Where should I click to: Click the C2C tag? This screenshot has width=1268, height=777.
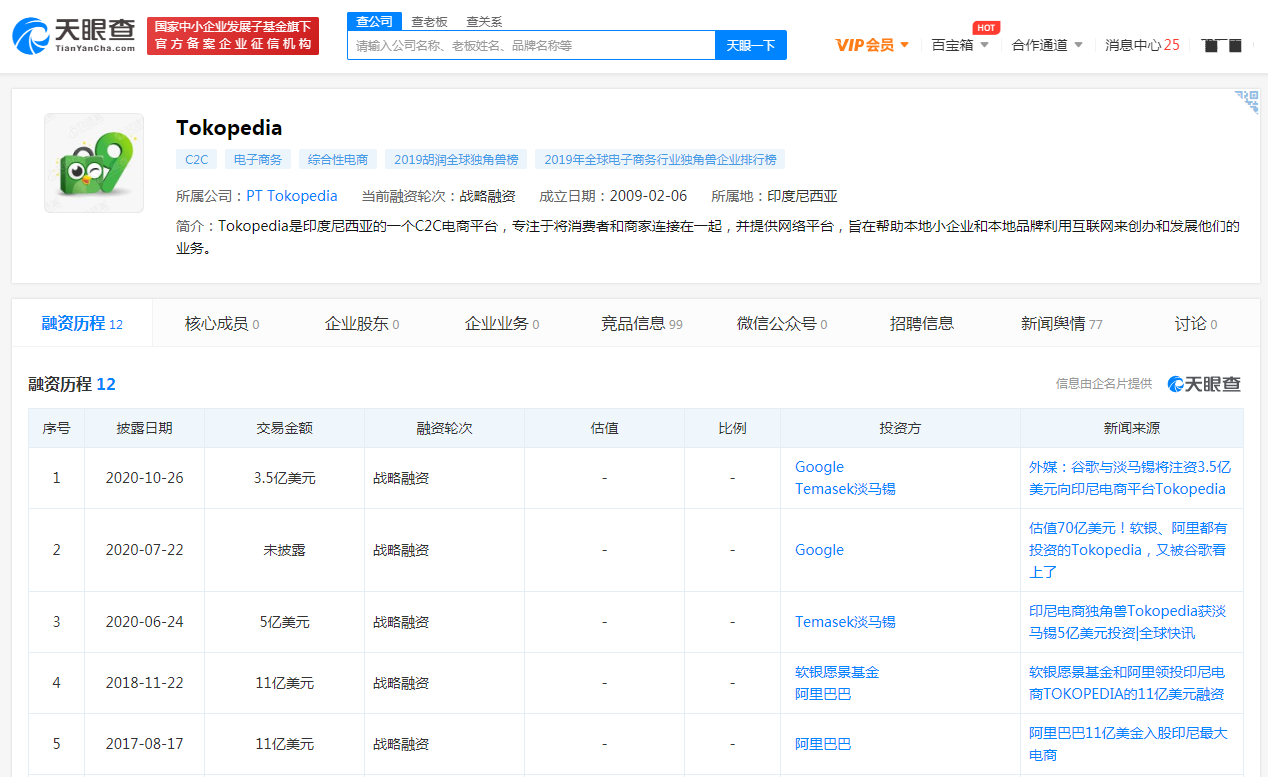point(196,159)
